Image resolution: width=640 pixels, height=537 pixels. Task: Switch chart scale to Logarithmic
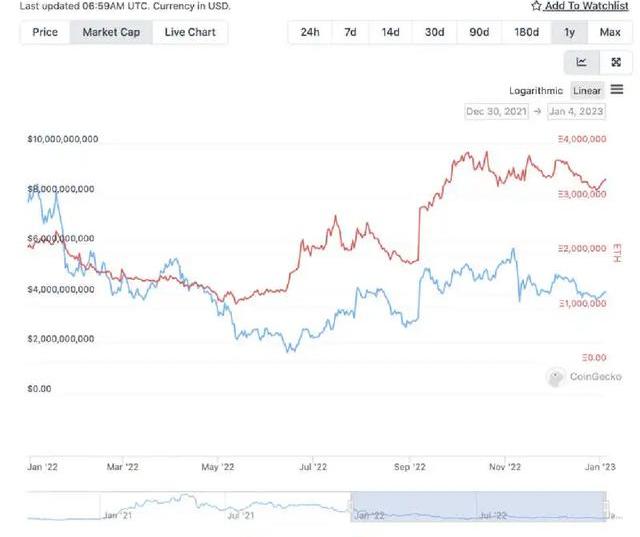(536, 91)
